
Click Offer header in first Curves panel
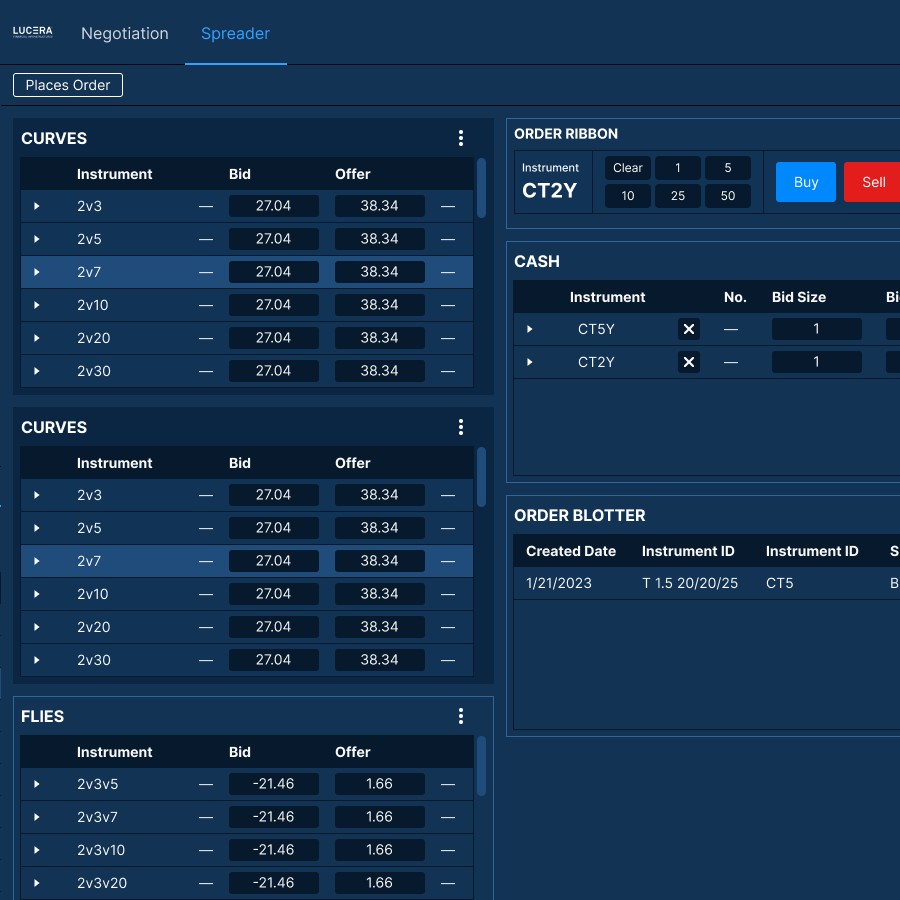point(352,174)
